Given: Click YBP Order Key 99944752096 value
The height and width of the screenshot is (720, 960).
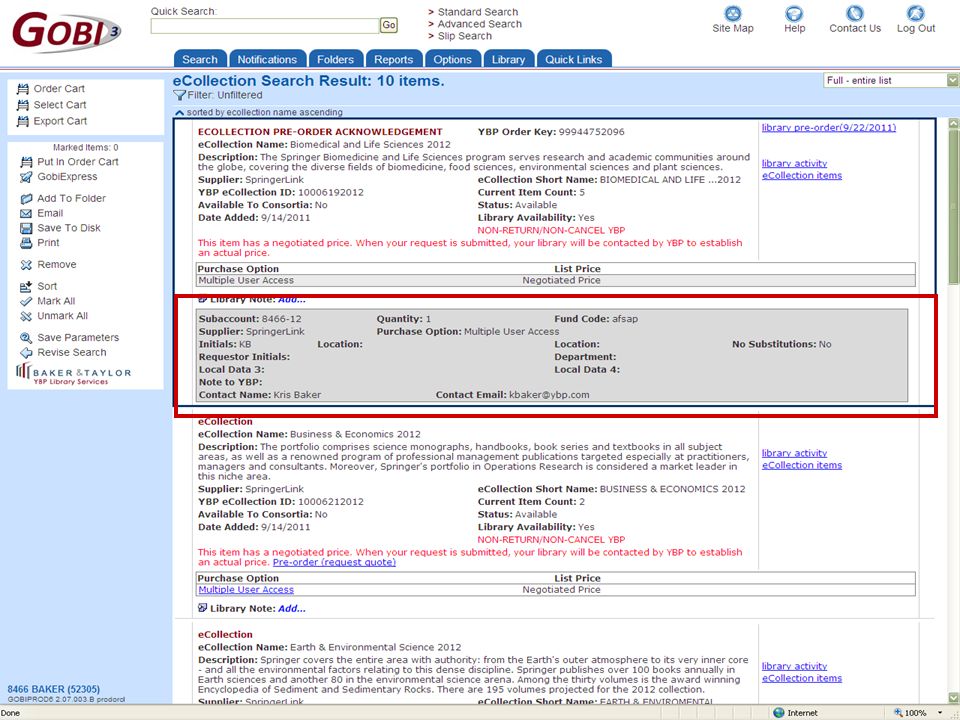Looking at the screenshot, I should (591, 132).
